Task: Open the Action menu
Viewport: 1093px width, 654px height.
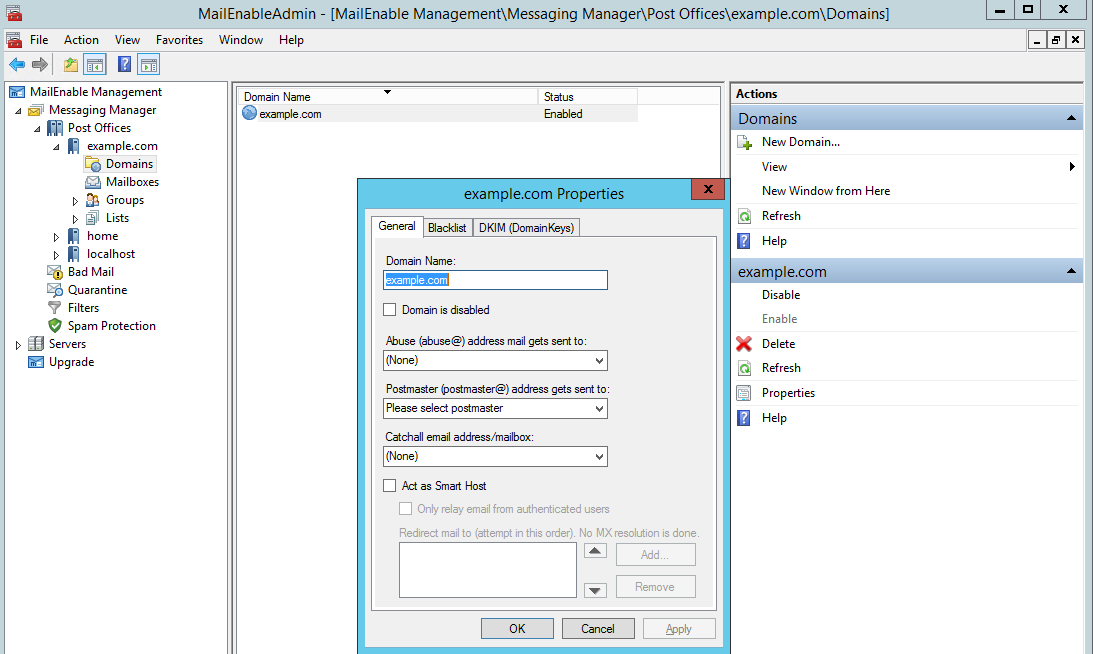Action: click(81, 40)
